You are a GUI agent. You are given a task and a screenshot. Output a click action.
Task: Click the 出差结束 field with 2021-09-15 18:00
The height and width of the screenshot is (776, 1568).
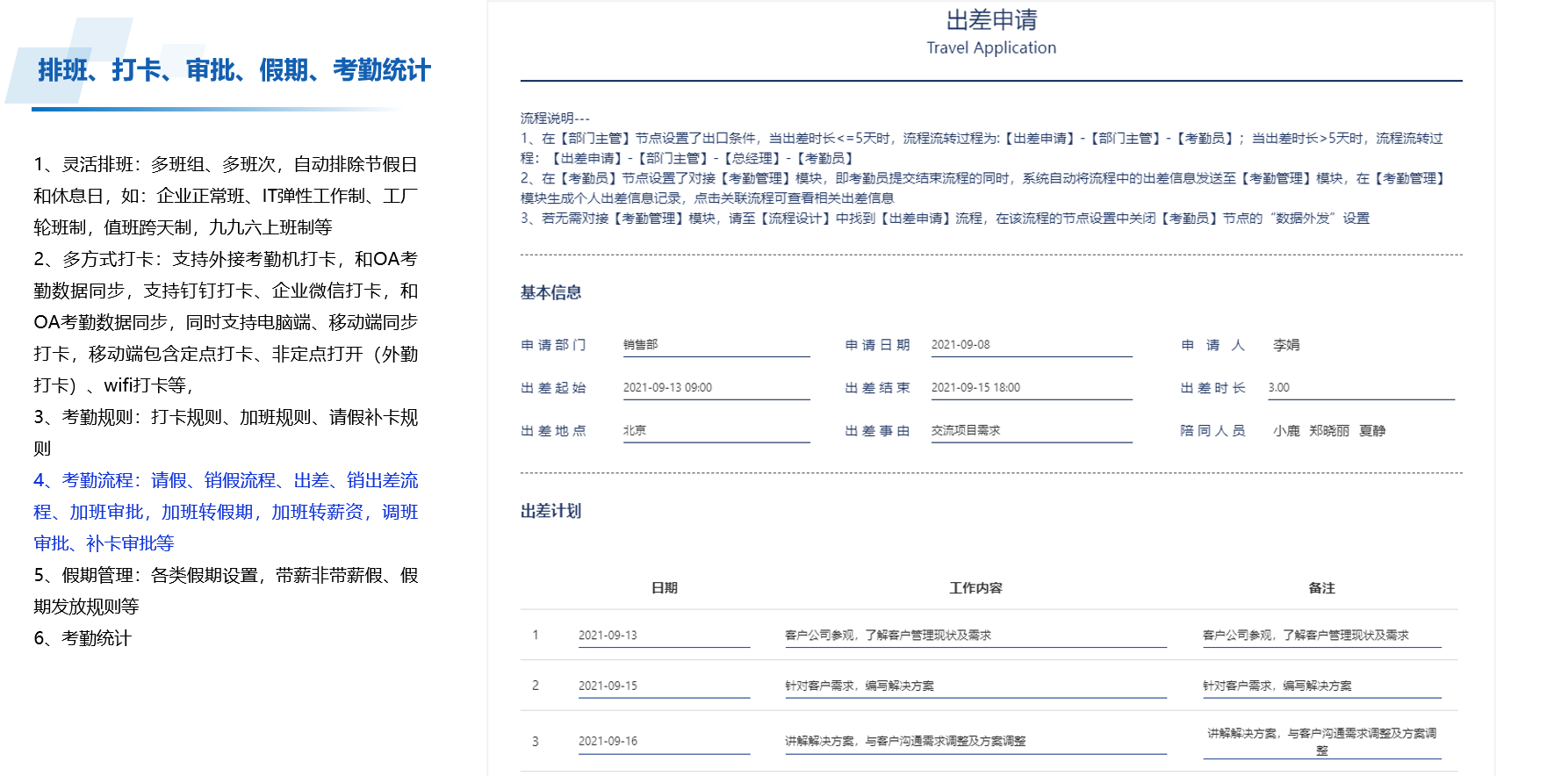[x=1032, y=388]
